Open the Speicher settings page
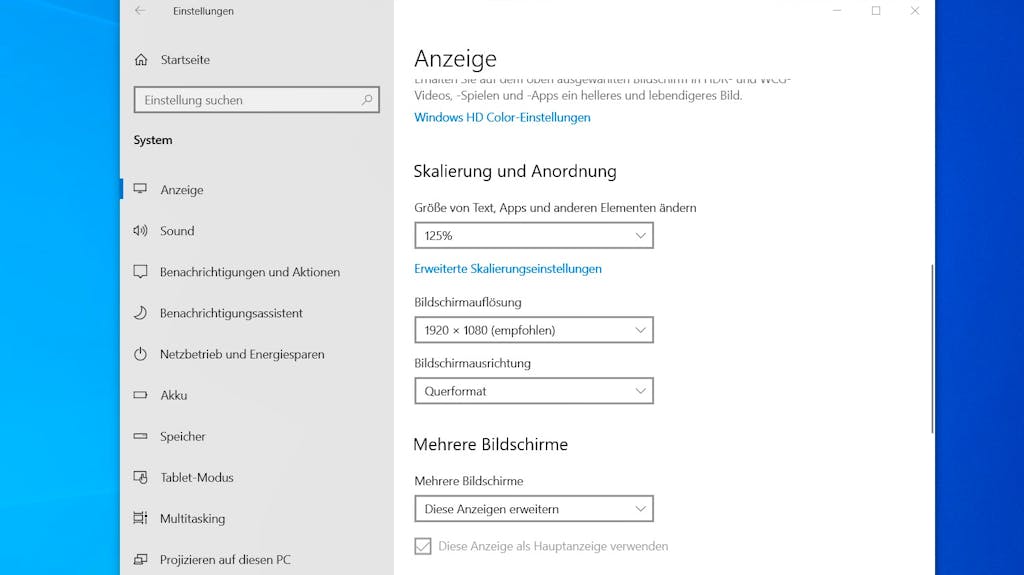The image size is (1024, 575). 183,436
